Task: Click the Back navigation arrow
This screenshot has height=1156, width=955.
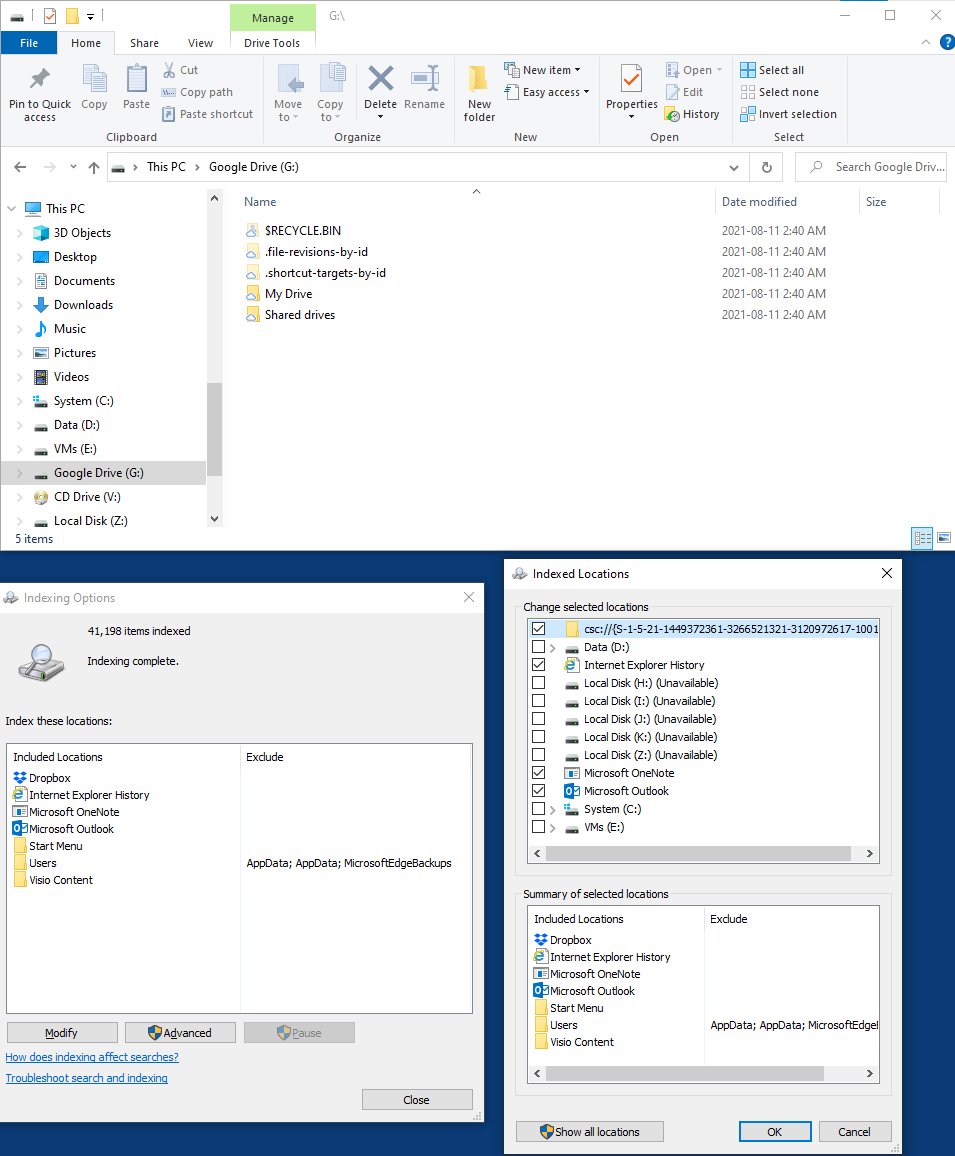Action: pyautogui.click(x=21, y=167)
